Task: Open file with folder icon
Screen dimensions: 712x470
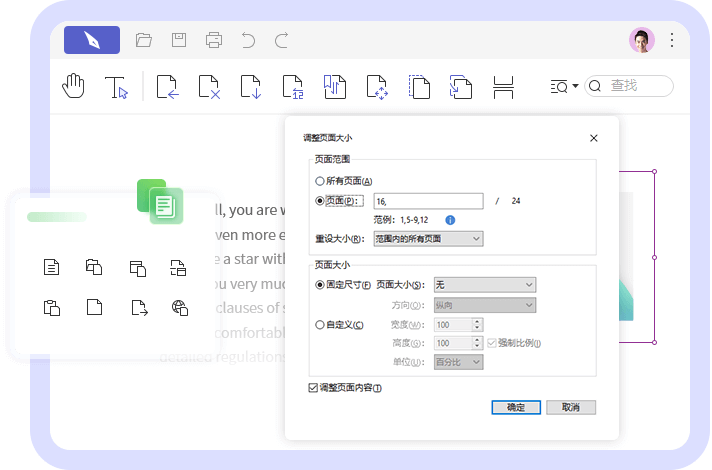Action: (144, 40)
